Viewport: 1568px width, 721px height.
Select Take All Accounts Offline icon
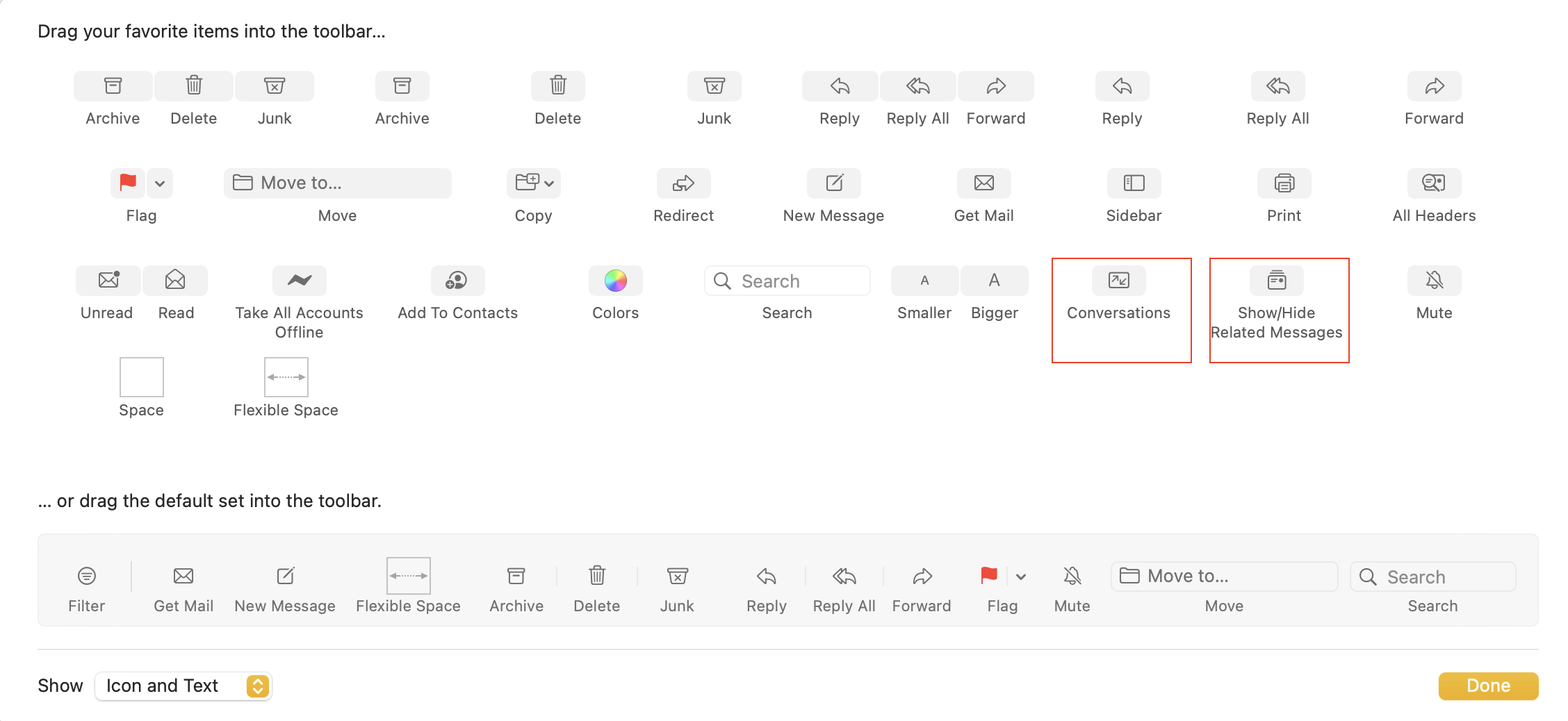[300, 281]
